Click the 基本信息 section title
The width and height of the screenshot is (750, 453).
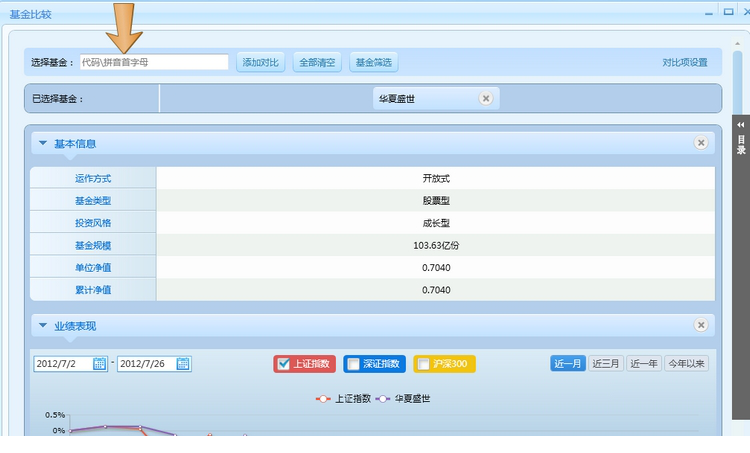pos(75,144)
